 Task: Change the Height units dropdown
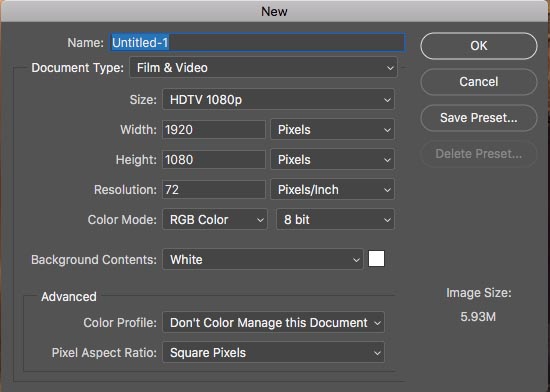tap(333, 160)
